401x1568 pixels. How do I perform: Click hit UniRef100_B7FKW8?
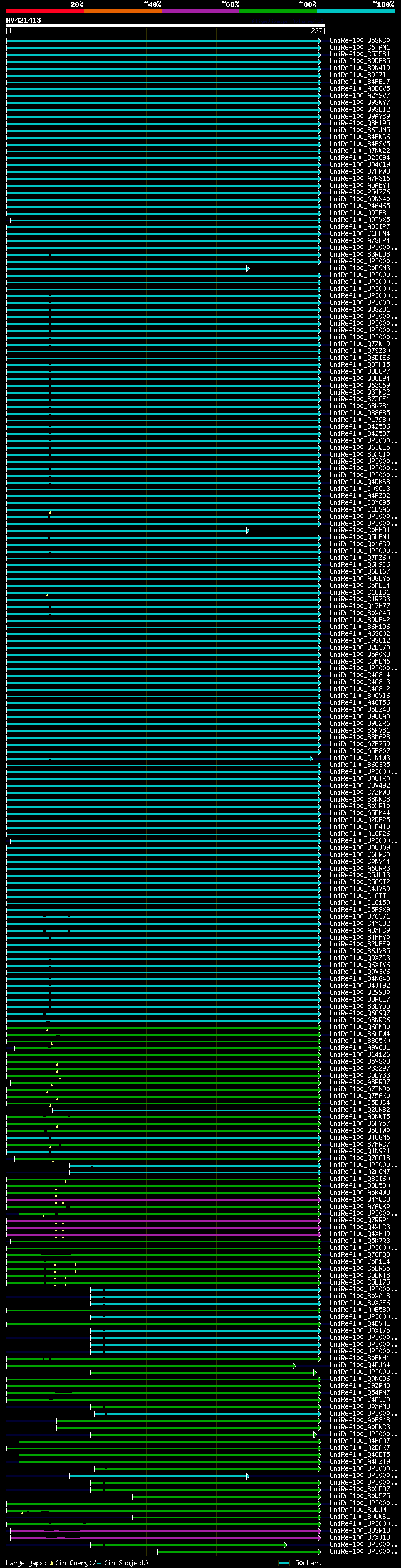click(x=360, y=172)
